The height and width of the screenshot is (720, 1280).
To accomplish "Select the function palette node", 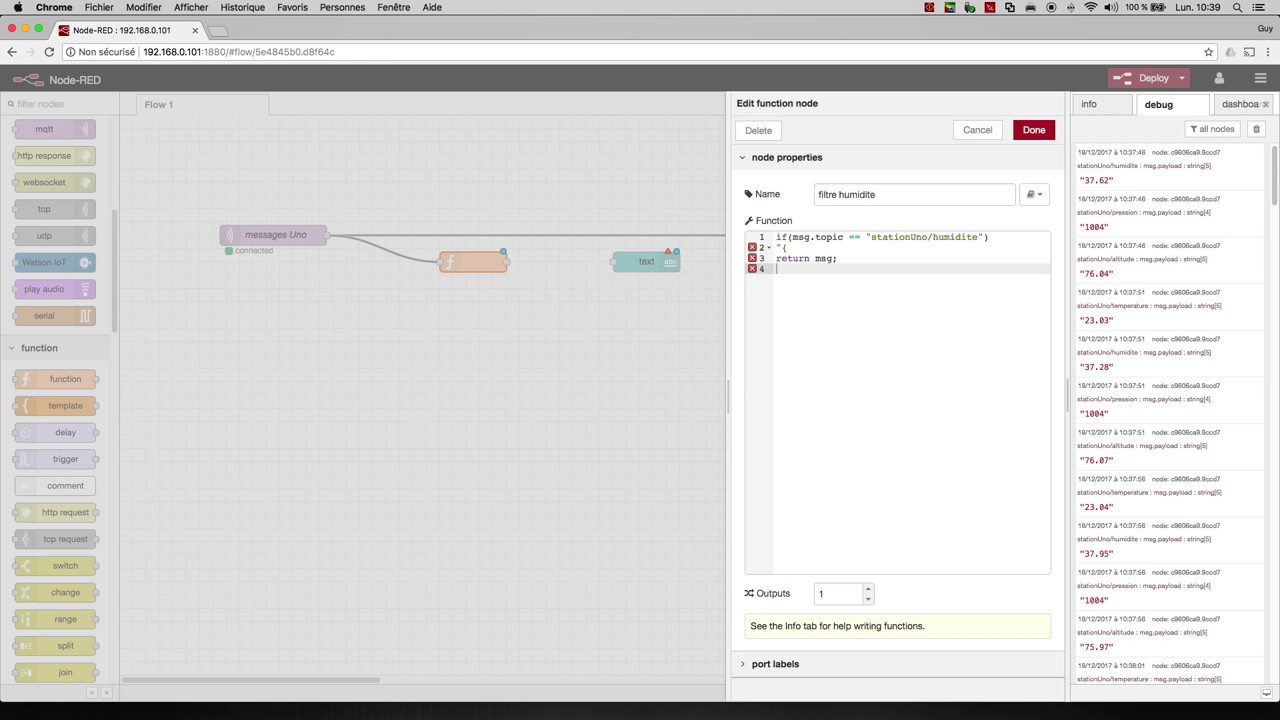I will coord(55,379).
